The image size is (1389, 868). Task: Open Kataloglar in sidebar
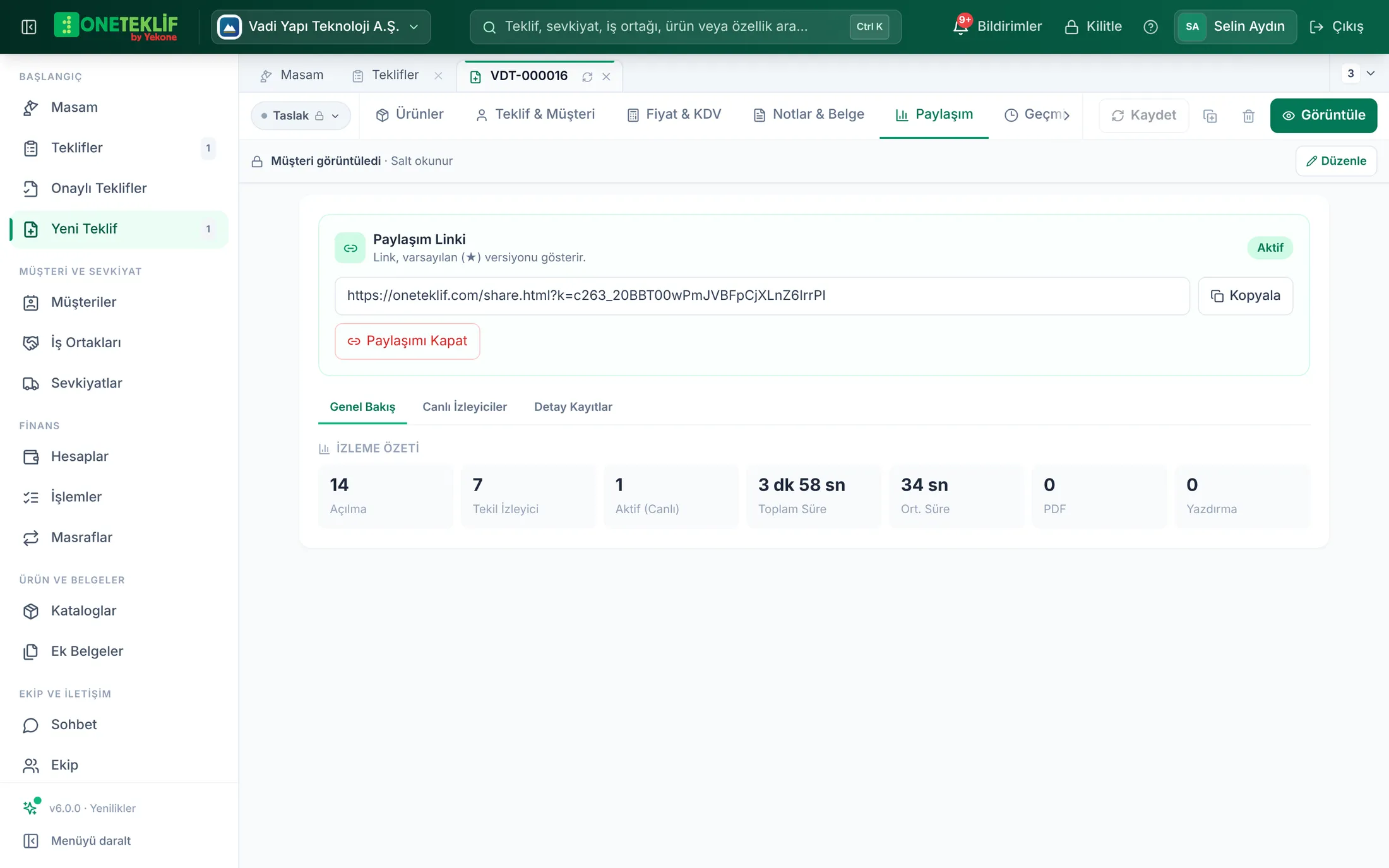click(119, 610)
